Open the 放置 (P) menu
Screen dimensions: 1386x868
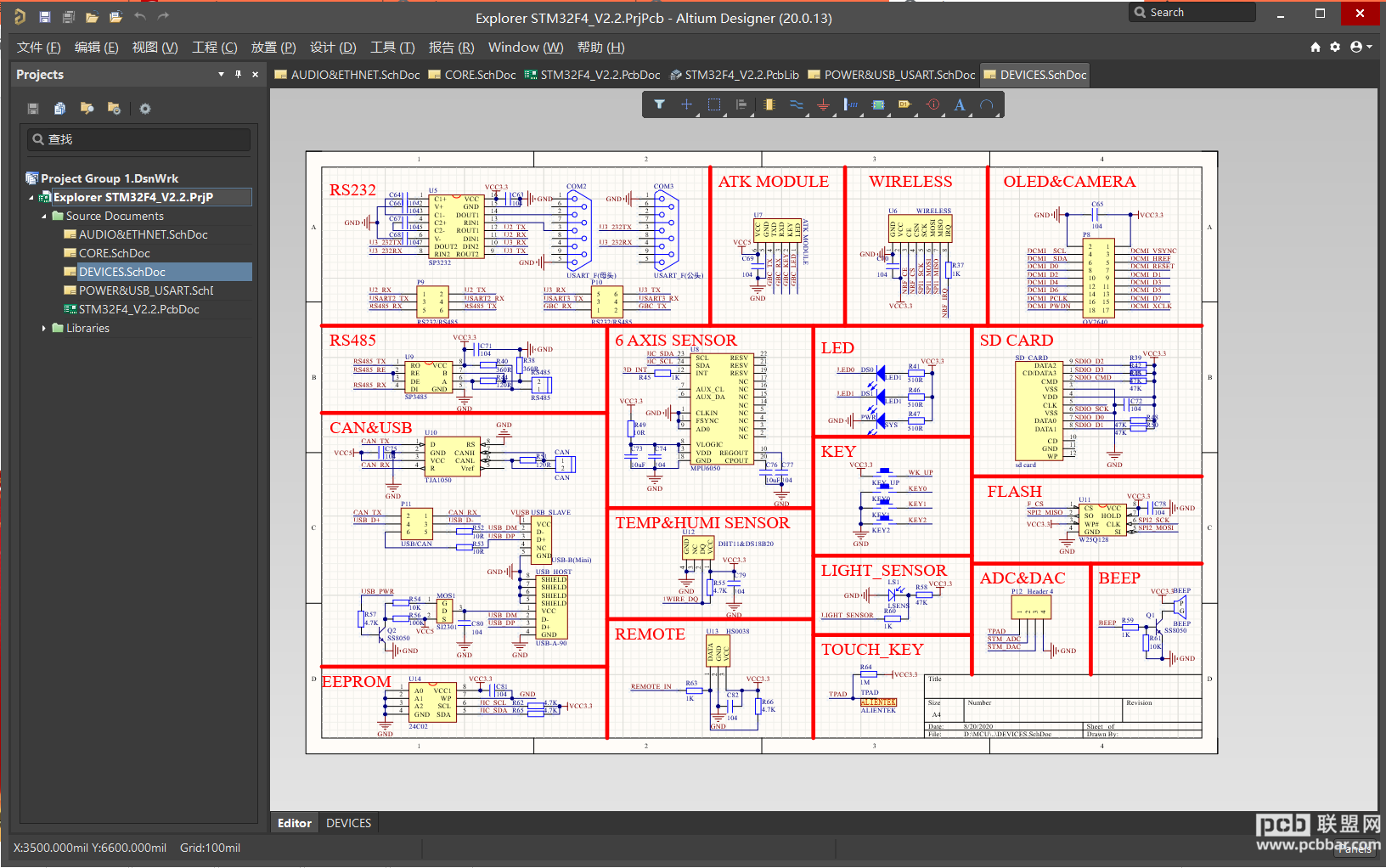[273, 48]
